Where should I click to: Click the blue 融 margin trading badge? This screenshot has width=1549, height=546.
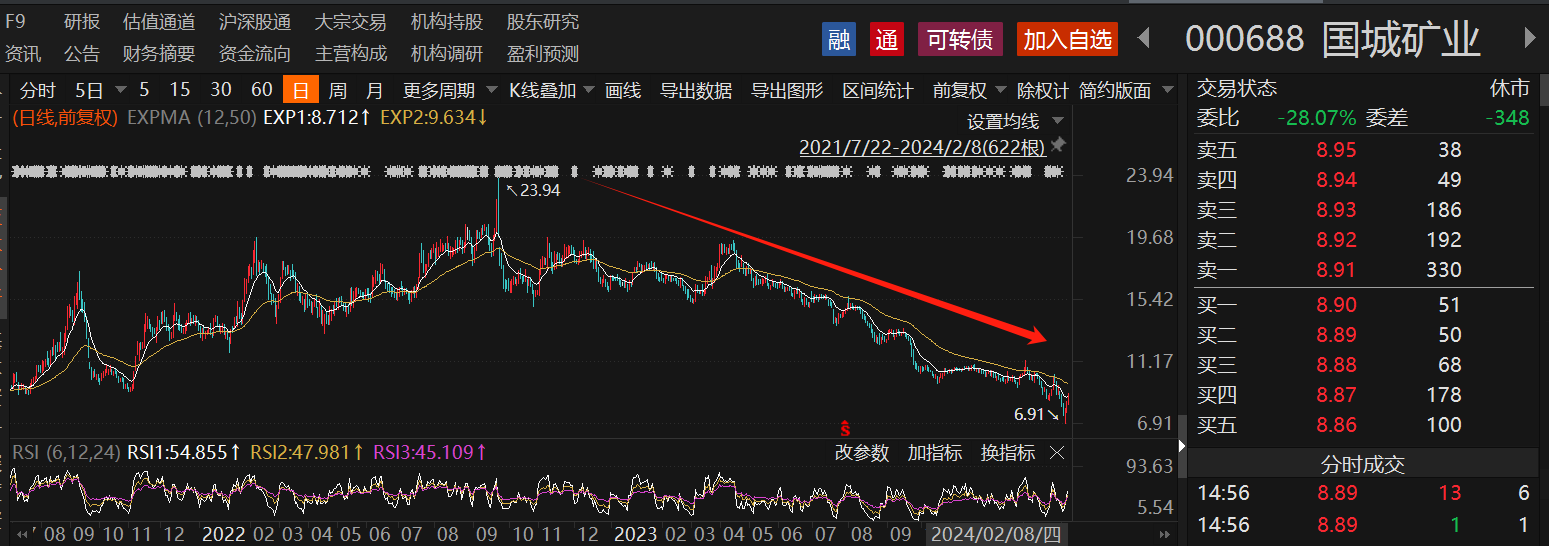pyautogui.click(x=839, y=40)
